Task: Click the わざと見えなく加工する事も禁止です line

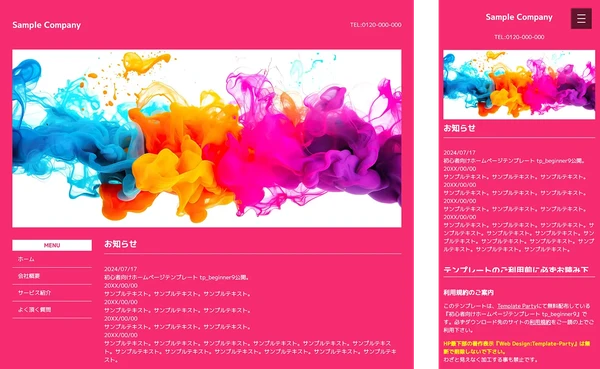Action: 491,359
